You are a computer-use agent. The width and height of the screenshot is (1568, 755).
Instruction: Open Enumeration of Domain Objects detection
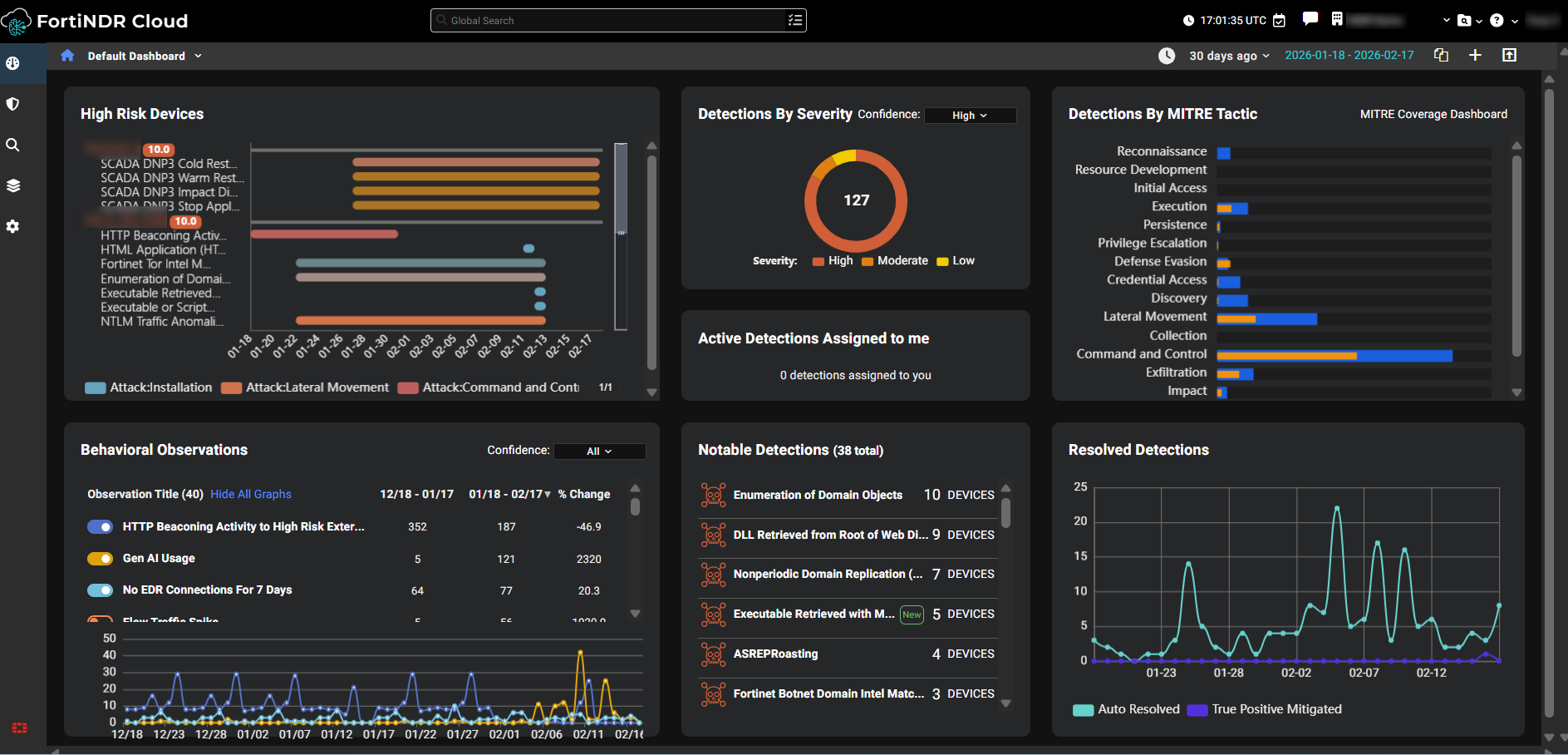pos(818,495)
